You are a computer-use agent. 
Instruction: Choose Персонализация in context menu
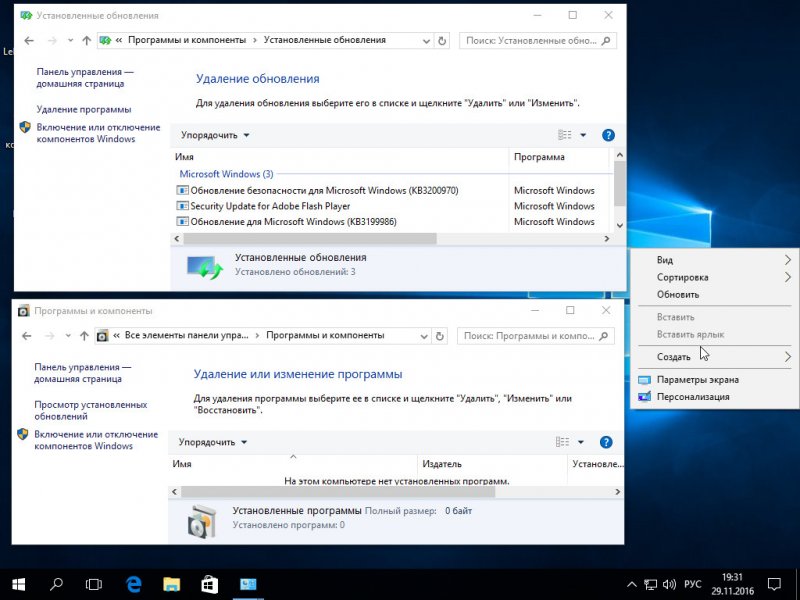[x=715, y=397]
